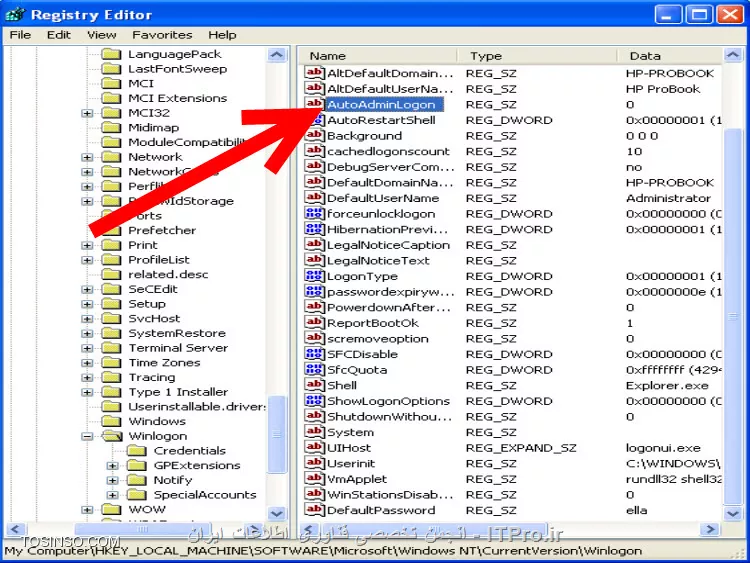Click the LegalNoticeText string icon
This screenshot has width=750, height=563.
[314, 260]
